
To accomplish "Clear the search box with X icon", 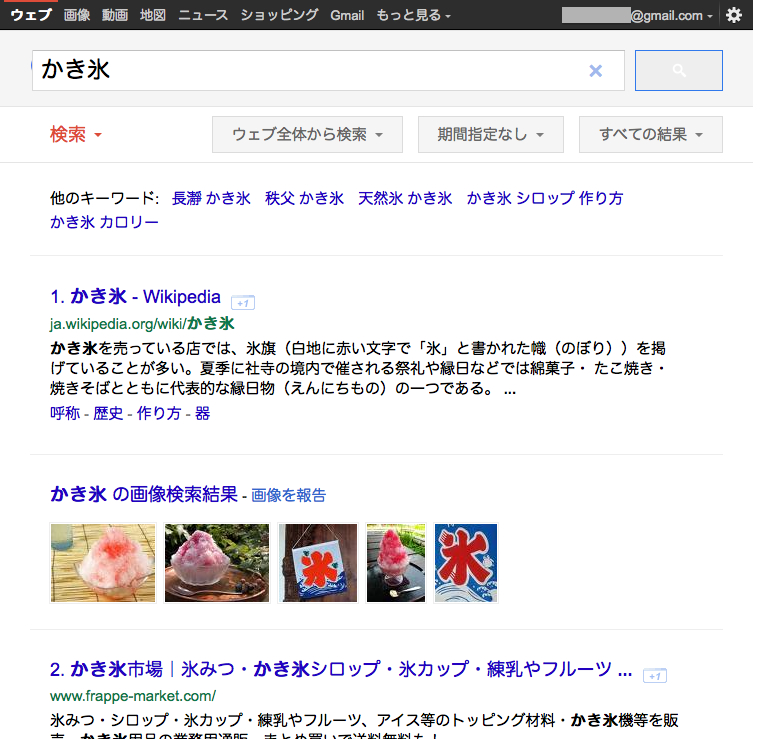I will click(596, 71).
